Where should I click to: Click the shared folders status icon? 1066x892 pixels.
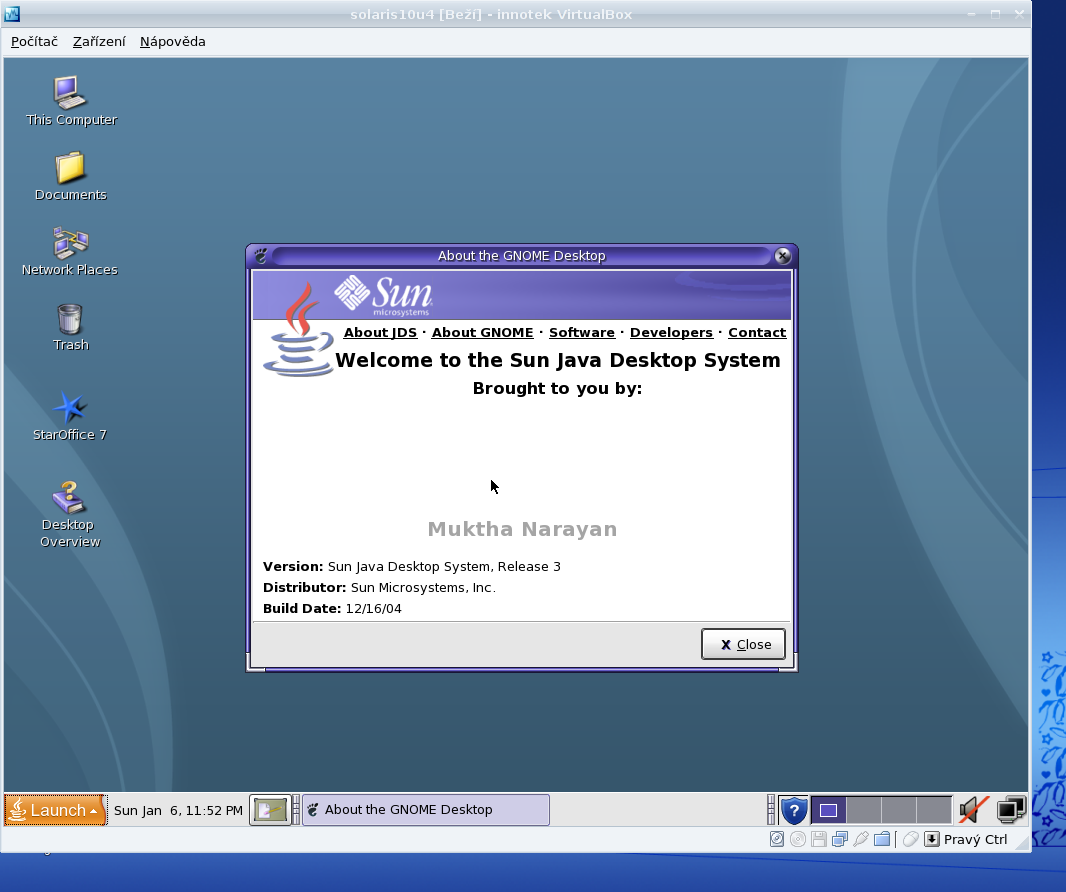pos(882,839)
